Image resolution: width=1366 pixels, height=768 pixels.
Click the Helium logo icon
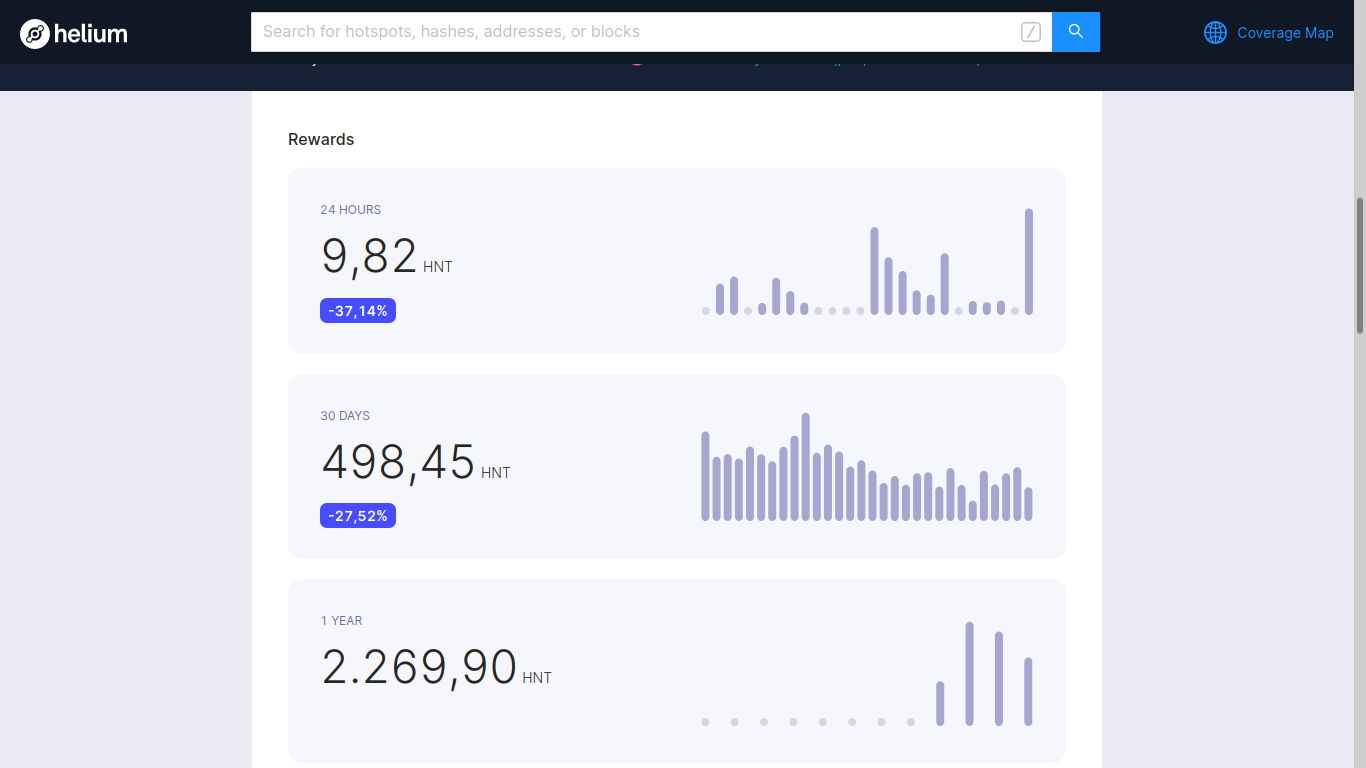[x=35, y=34]
